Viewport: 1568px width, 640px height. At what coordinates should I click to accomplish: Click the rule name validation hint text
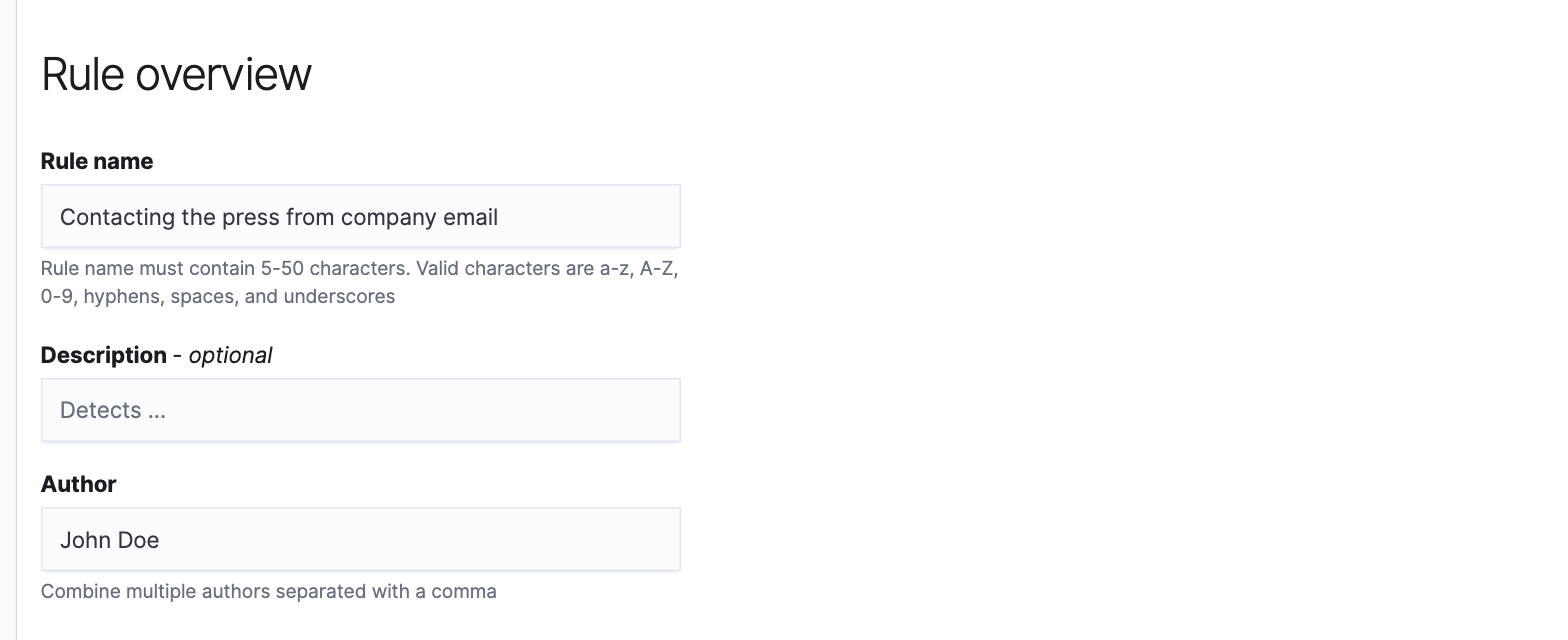tap(359, 281)
